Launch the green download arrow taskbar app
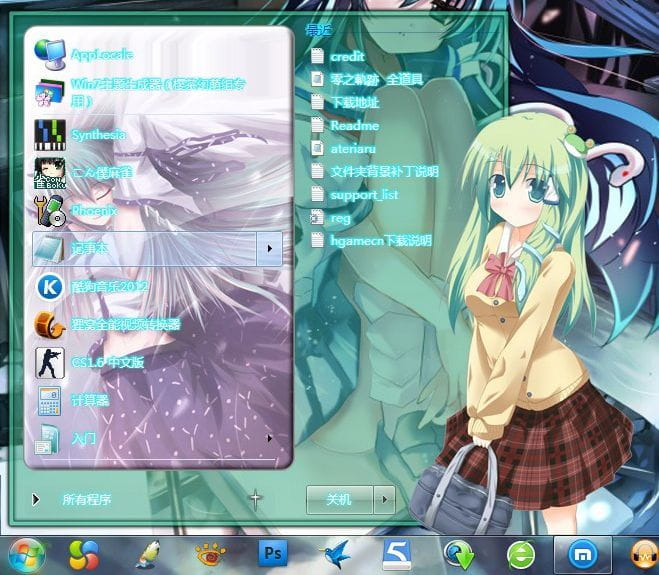Image resolution: width=659 pixels, height=575 pixels. 459,553
